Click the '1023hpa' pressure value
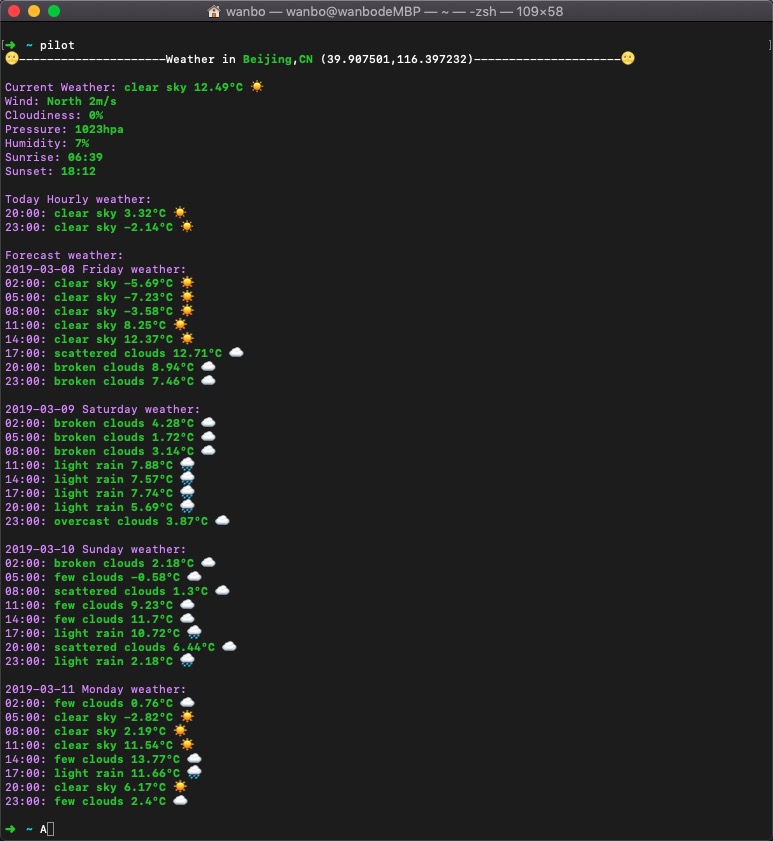The height and width of the screenshot is (841, 773). 99,129
